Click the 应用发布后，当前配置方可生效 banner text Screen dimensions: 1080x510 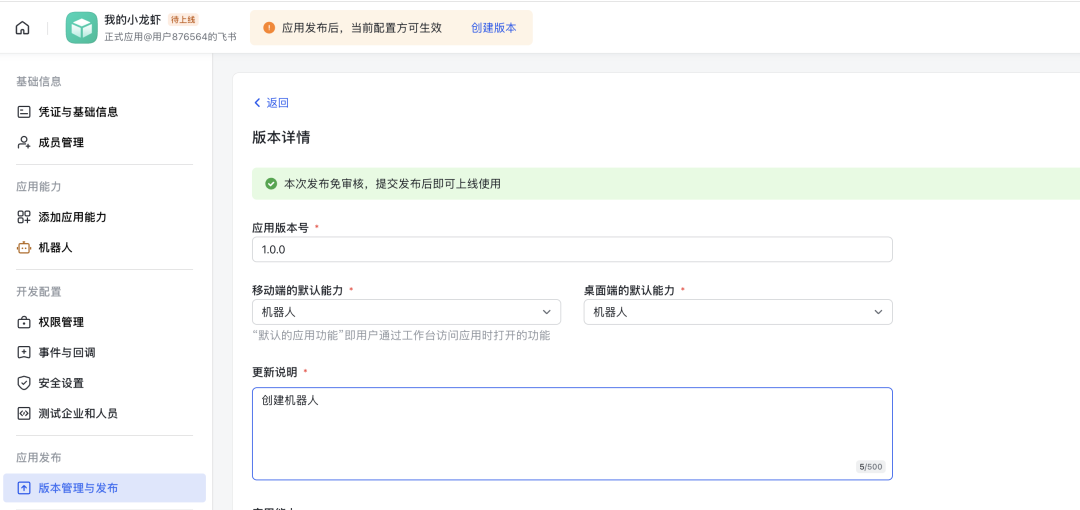[x=362, y=28]
